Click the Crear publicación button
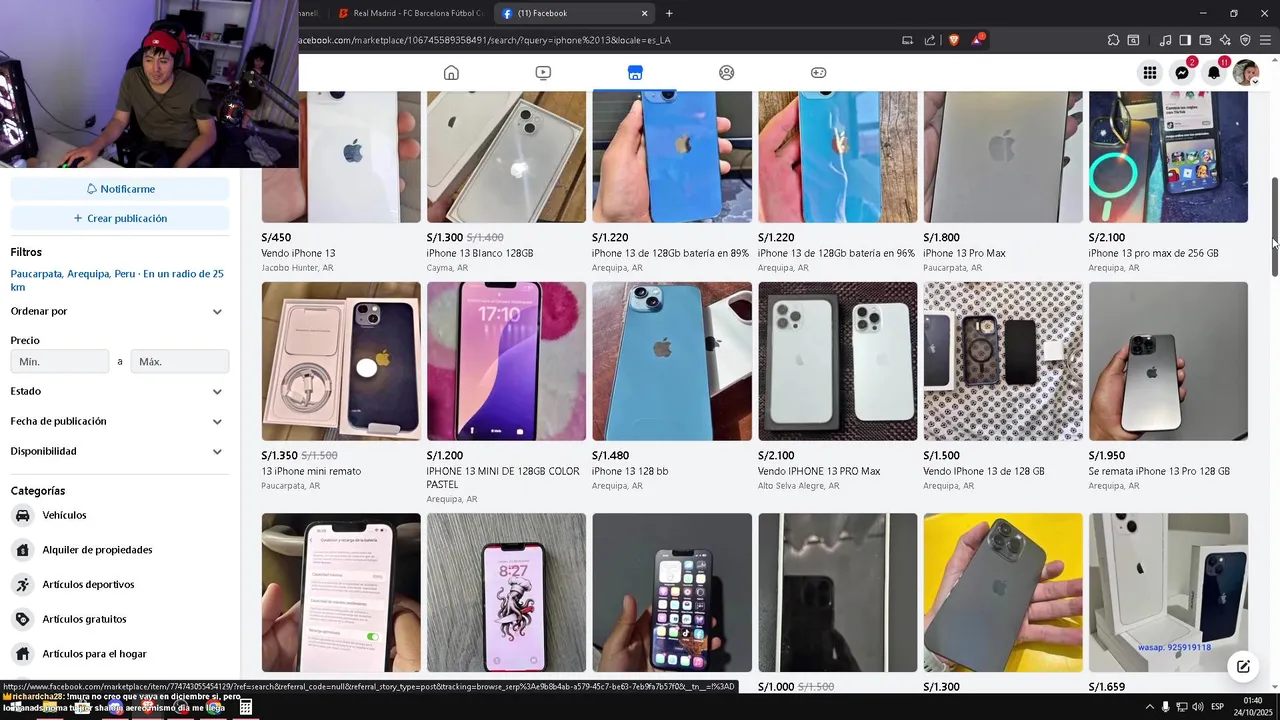 (120, 218)
